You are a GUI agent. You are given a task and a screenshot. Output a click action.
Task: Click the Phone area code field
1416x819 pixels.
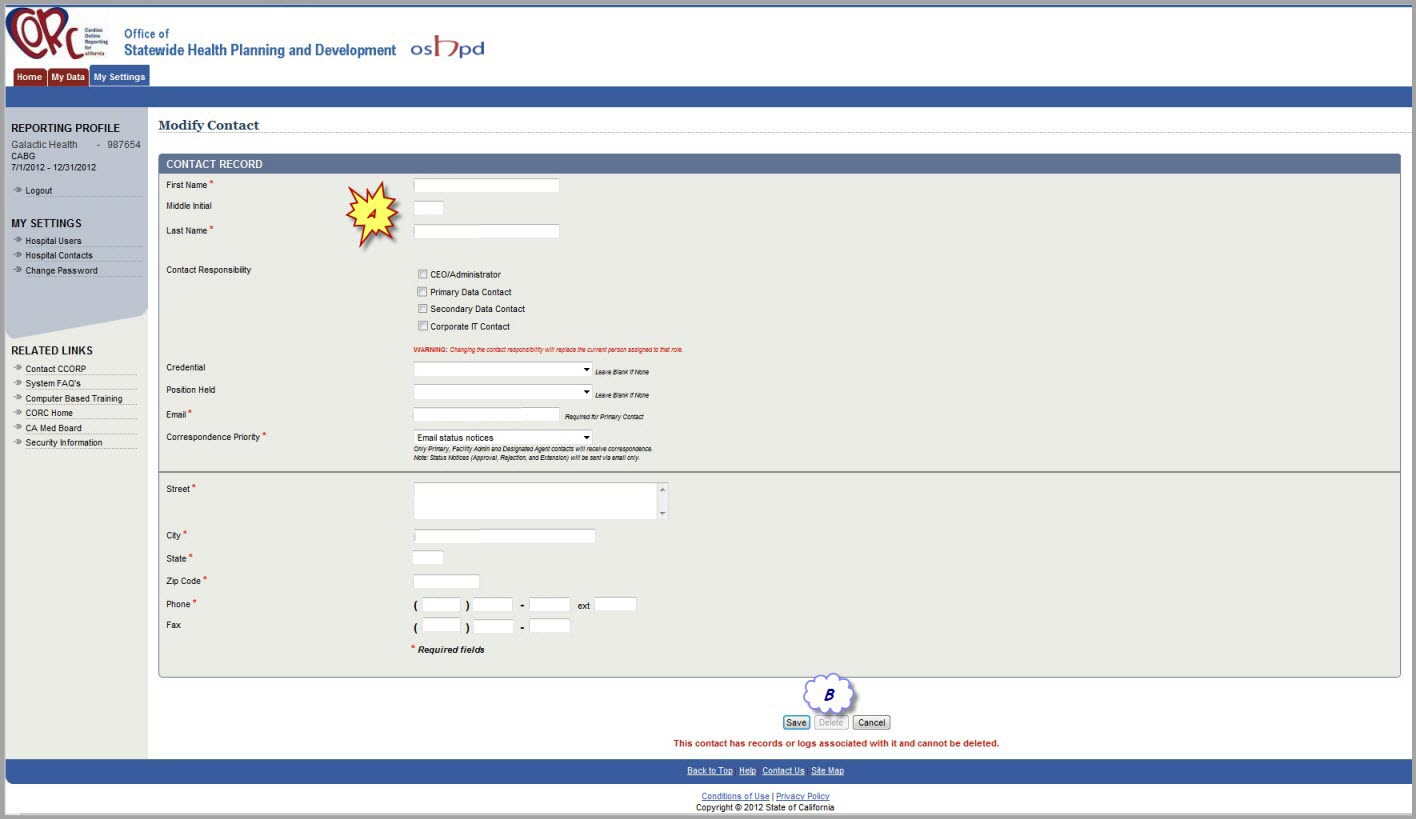pyautogui.click(x=441, y=605)
